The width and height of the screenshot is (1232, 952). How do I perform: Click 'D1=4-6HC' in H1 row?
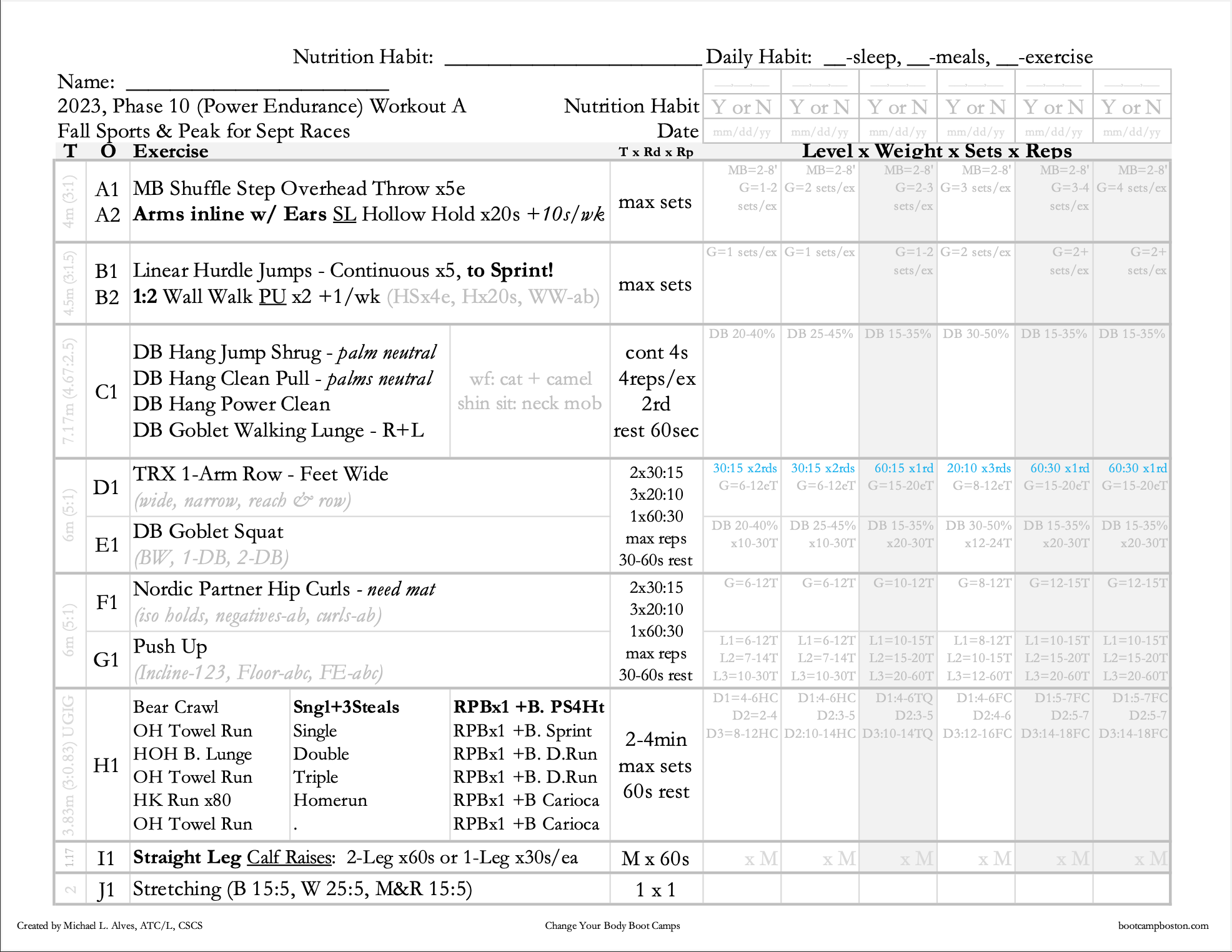(745, 698)
